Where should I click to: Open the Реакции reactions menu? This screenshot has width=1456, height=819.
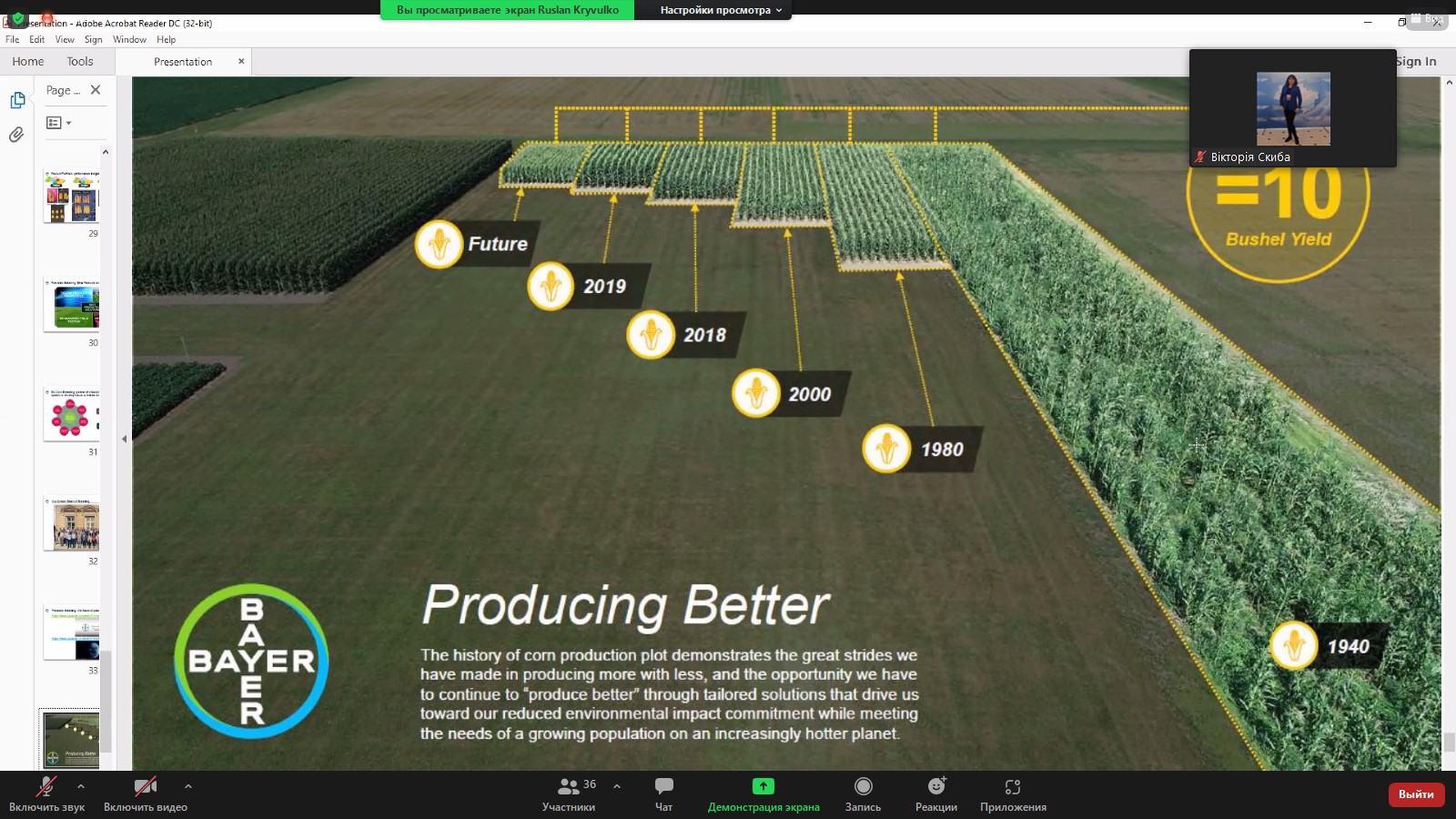coord(936,794)
